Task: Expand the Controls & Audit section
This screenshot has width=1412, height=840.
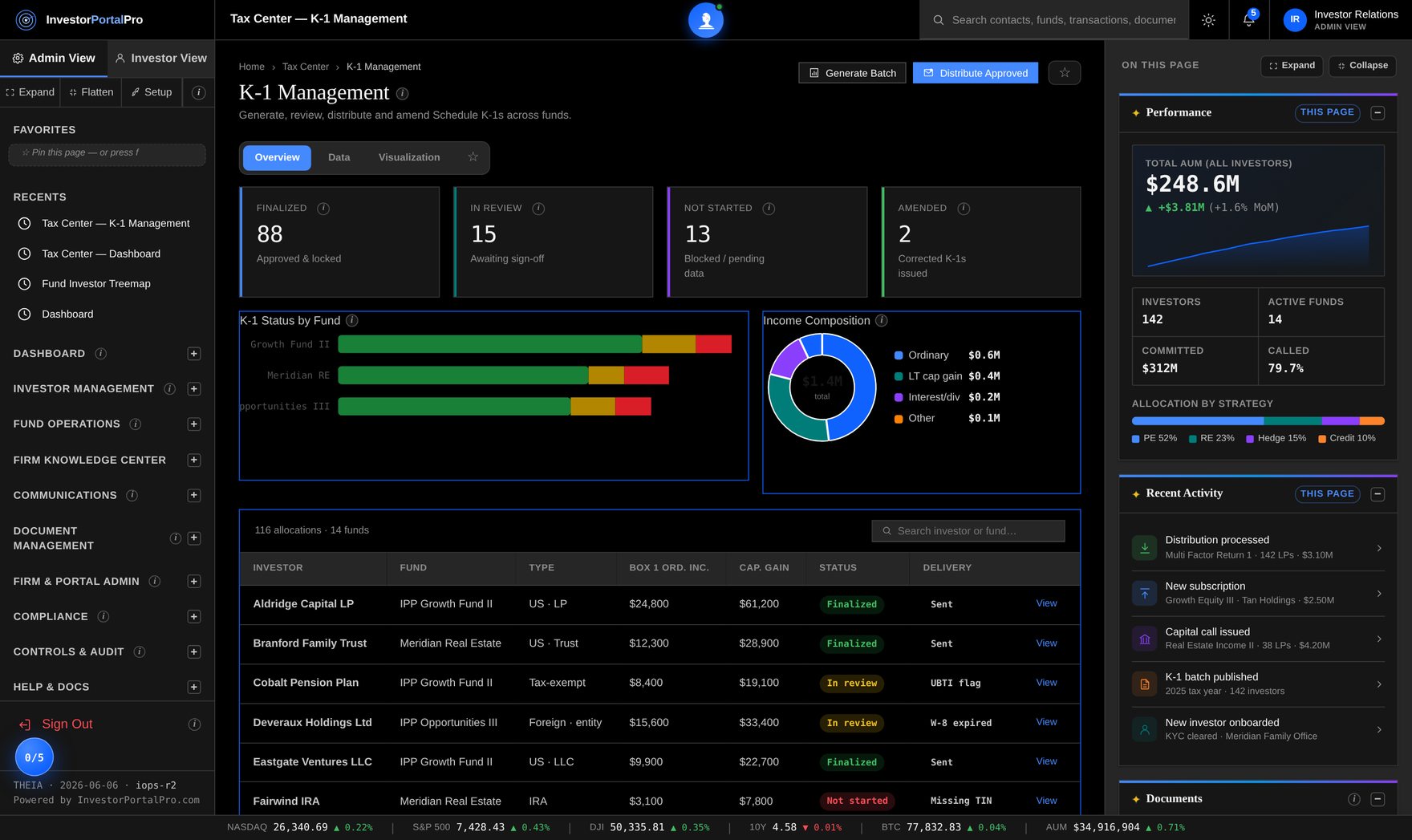Action: click(194, 652)
